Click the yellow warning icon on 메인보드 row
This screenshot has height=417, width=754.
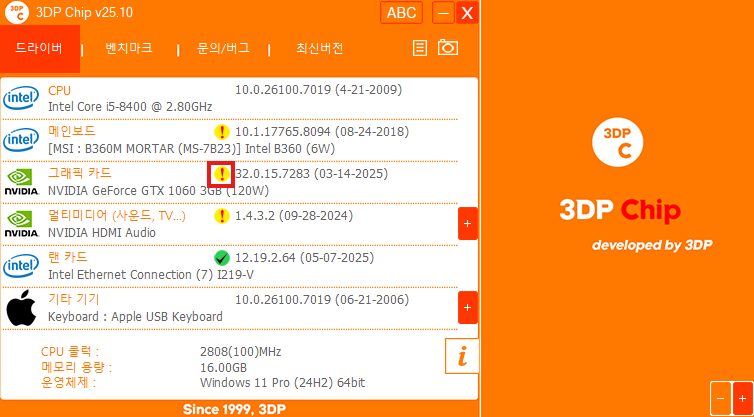click(x=222, y=132)
